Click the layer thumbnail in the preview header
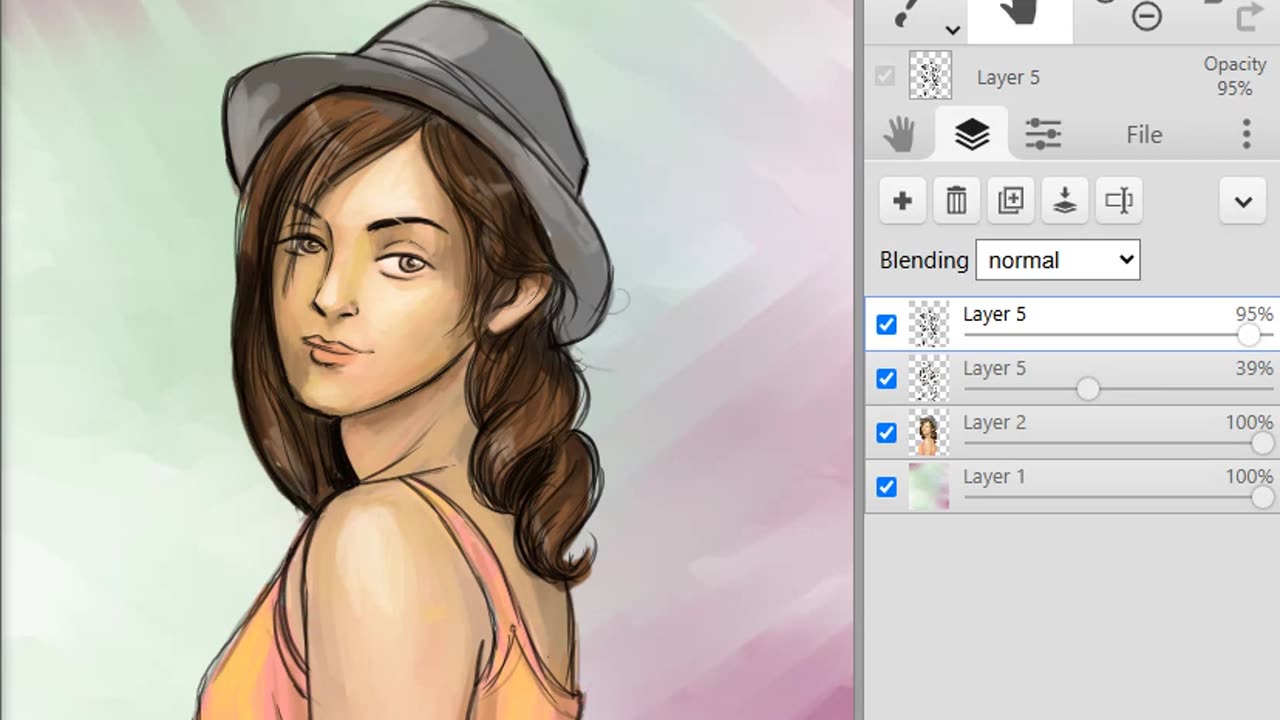Viewport: 1280px width, 720px height. (930, 76)
